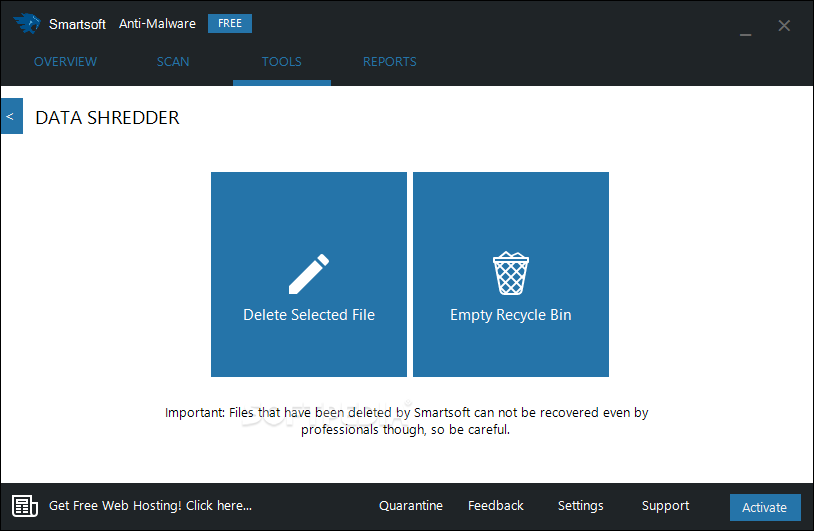Viewport: 814px width, 531px height.
Task: Click the newspaper icon in the footer
Action: point(25,506)
